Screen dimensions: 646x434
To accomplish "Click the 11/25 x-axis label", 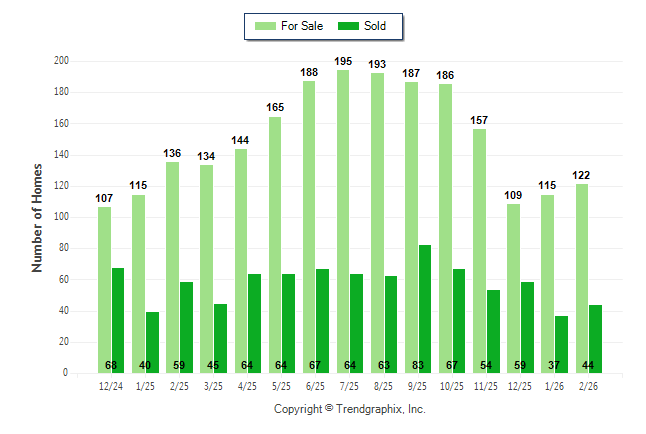I will click(486, 385).
